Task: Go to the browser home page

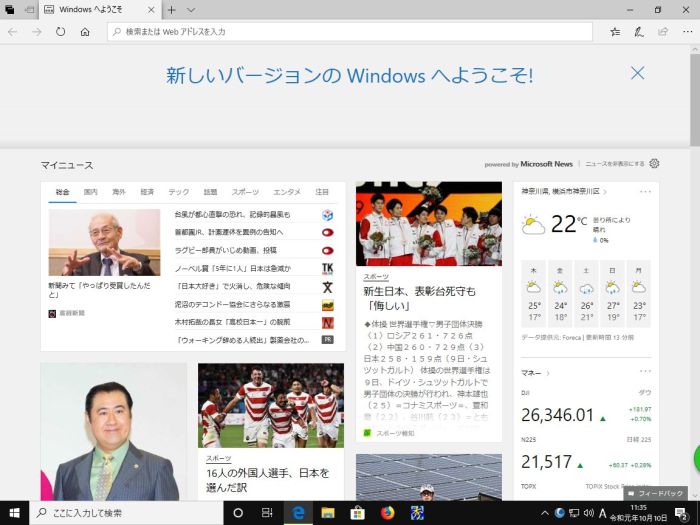Action: [85, 32]
